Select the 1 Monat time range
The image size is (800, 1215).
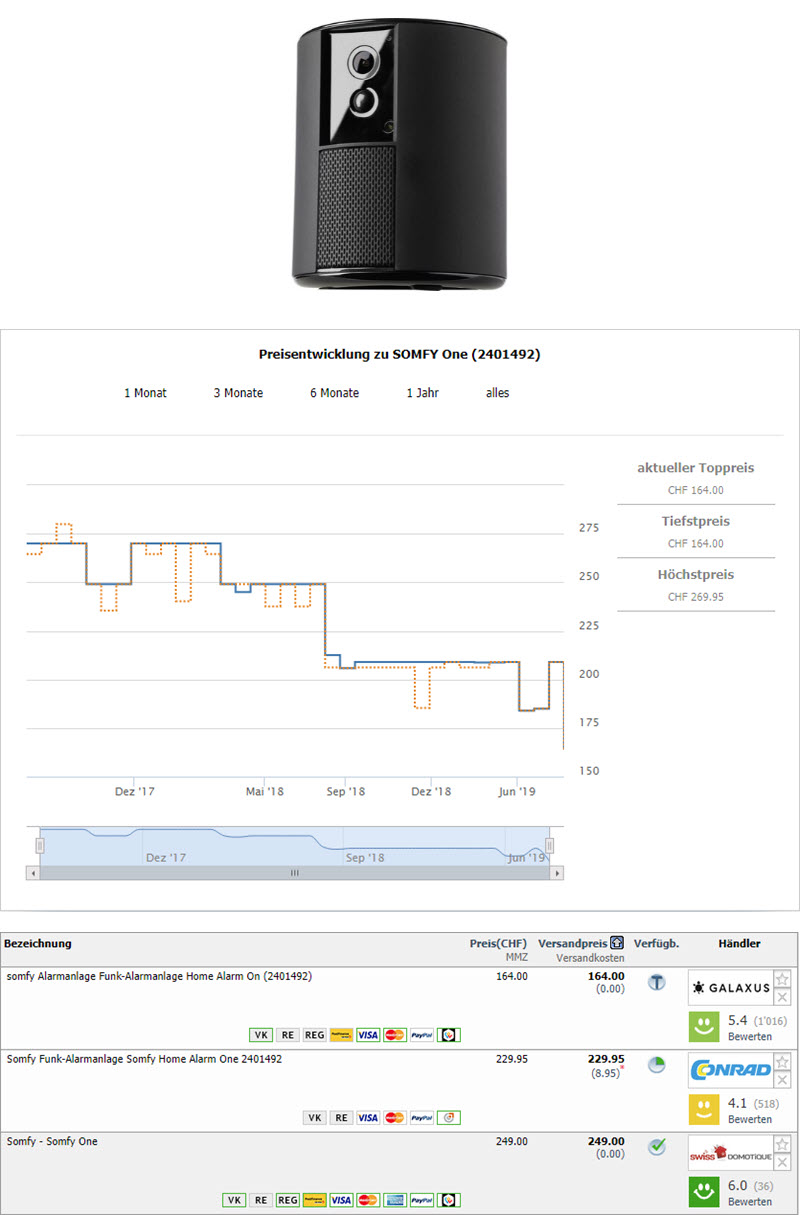coord(145,393)
